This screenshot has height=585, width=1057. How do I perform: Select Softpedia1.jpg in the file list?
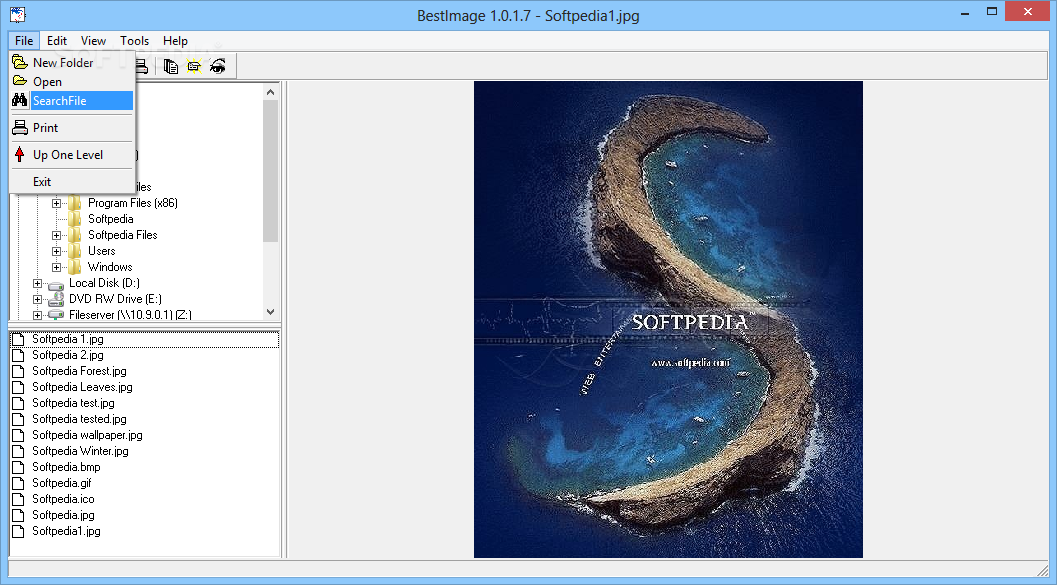(67, 531)
